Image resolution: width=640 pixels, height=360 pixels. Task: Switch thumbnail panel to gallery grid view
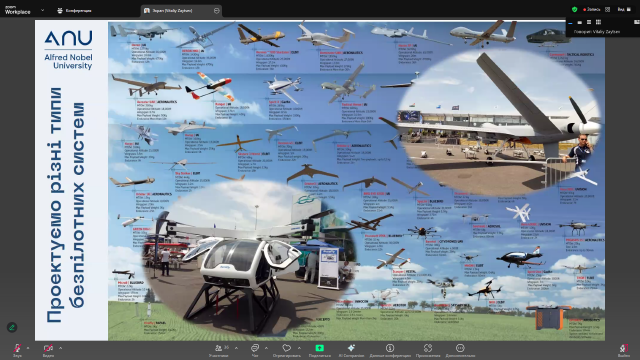pyautogui.click(x=598, y=22)
